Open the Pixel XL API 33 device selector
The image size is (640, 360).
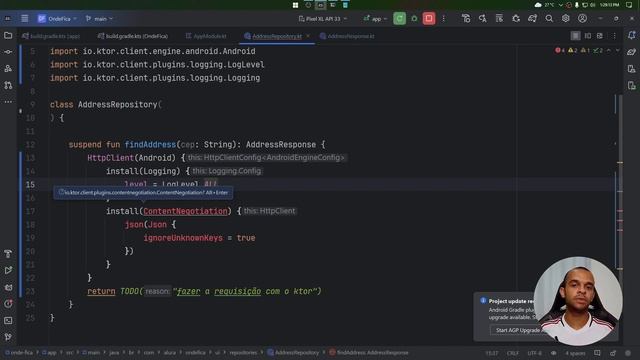pyautogui.click(x=323, y=19)
